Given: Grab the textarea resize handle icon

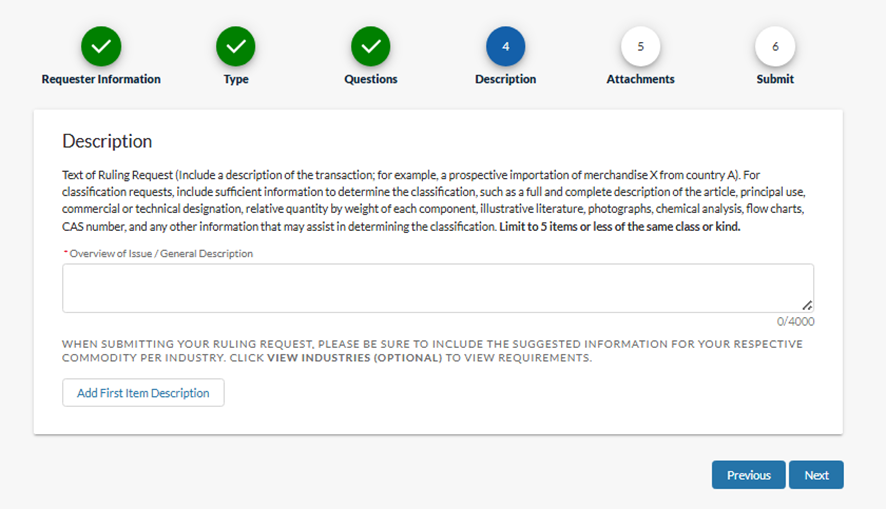Looking at the screenshot, I should [807, 306].
